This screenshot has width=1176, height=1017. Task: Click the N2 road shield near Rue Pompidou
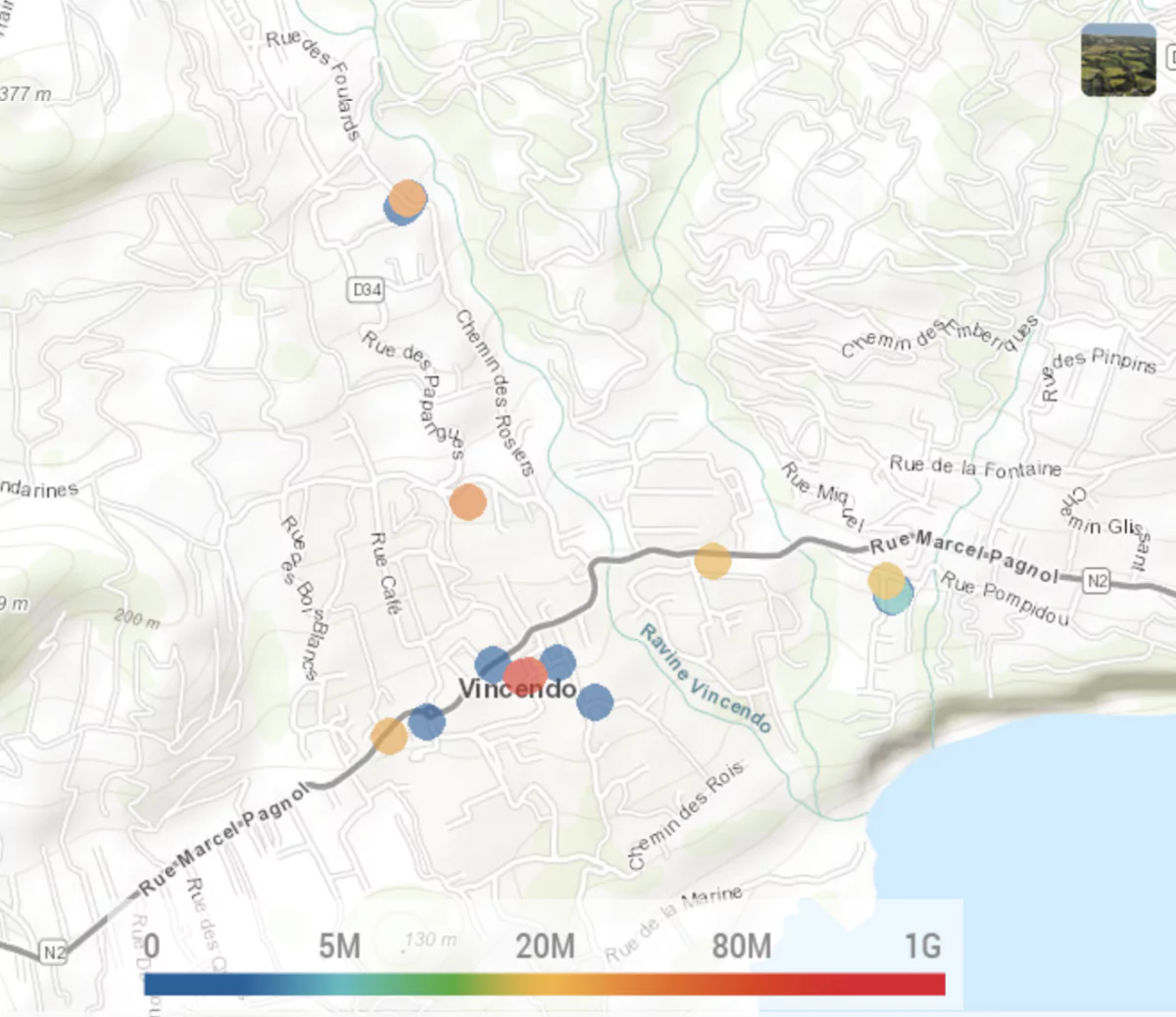coord(1097,581)
